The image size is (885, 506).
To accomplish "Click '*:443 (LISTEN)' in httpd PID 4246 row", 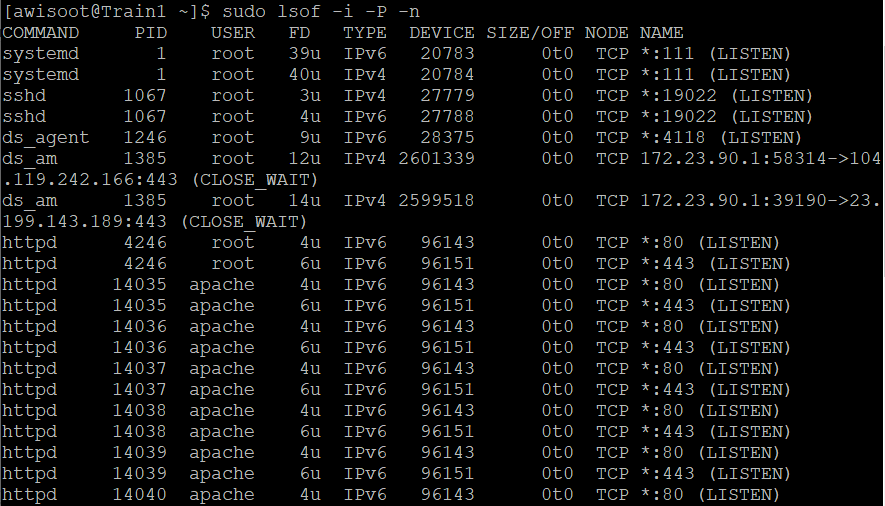I will pyautogui.click(x=716, y=264).
